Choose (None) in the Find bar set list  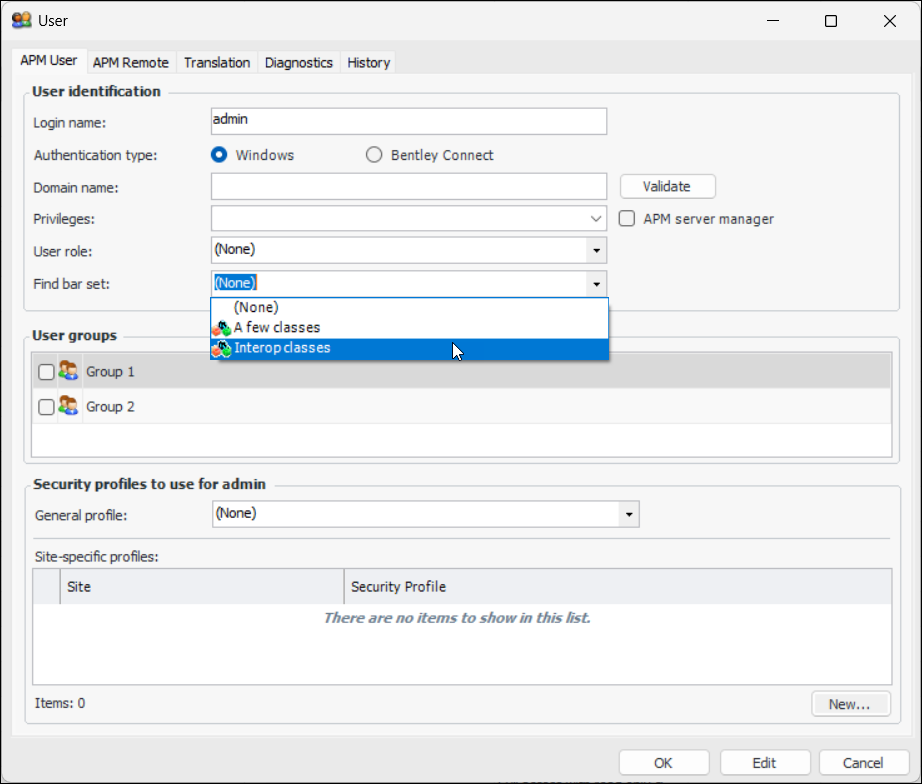256,308
